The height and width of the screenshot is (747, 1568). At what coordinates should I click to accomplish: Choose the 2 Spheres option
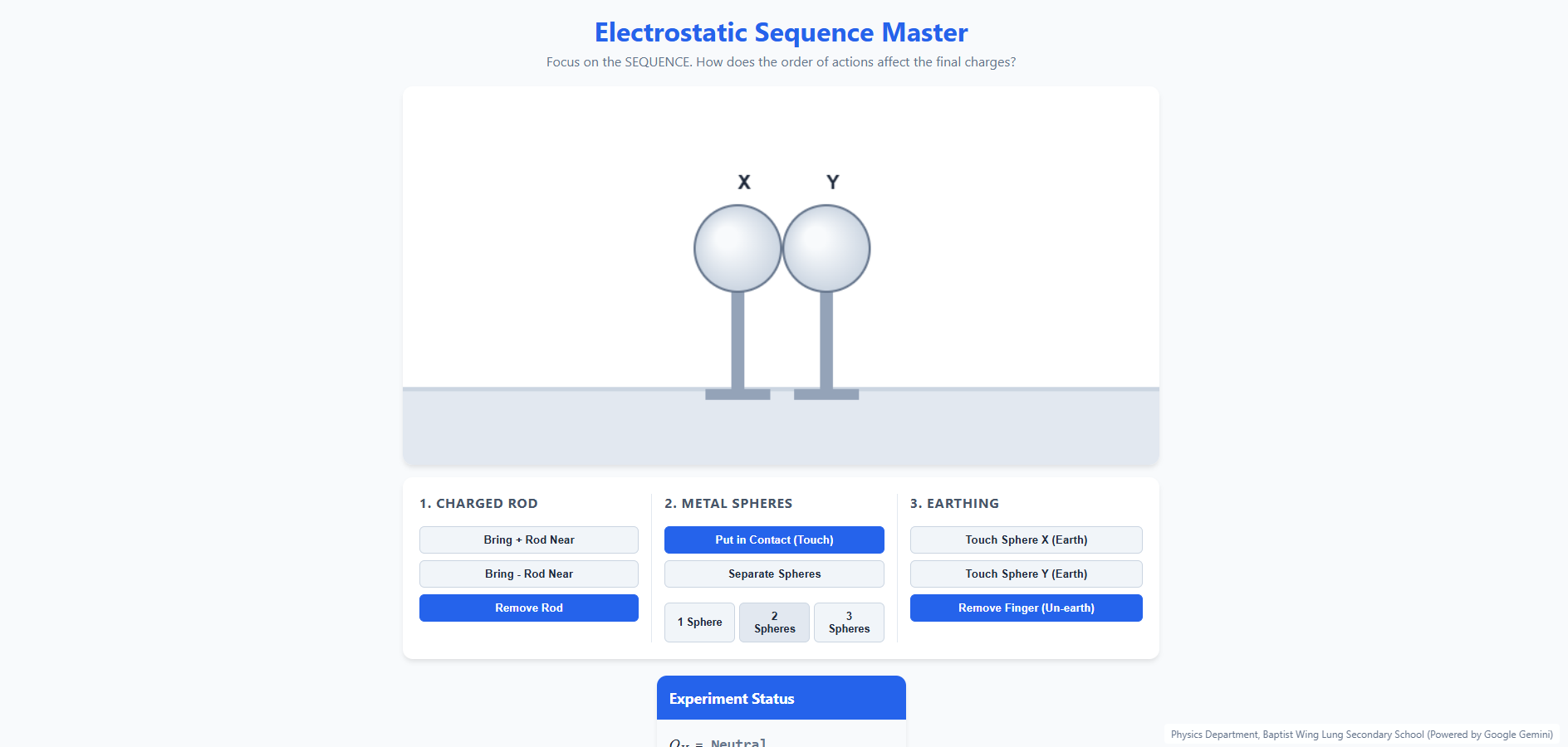(774, 622)
